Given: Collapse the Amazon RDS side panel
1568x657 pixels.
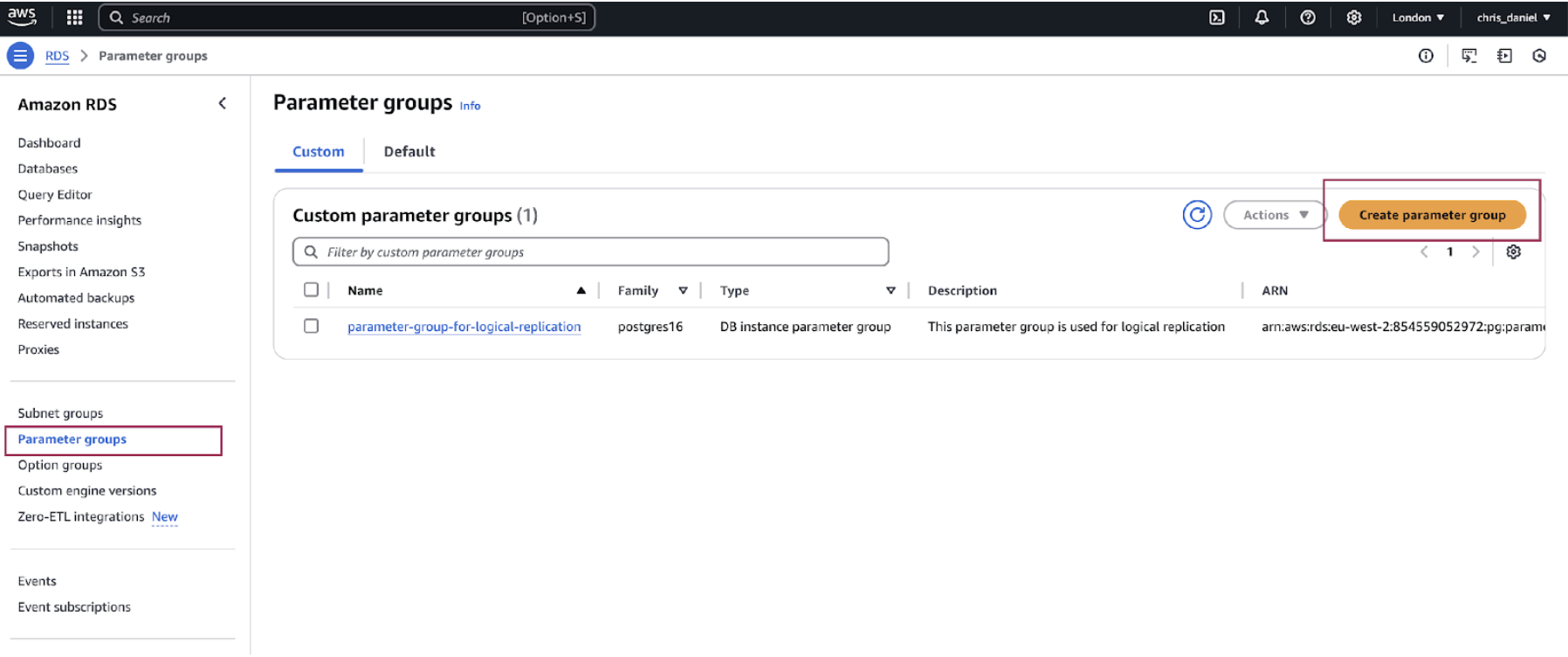Looking at the screenshot, I should tap(223, 103).
